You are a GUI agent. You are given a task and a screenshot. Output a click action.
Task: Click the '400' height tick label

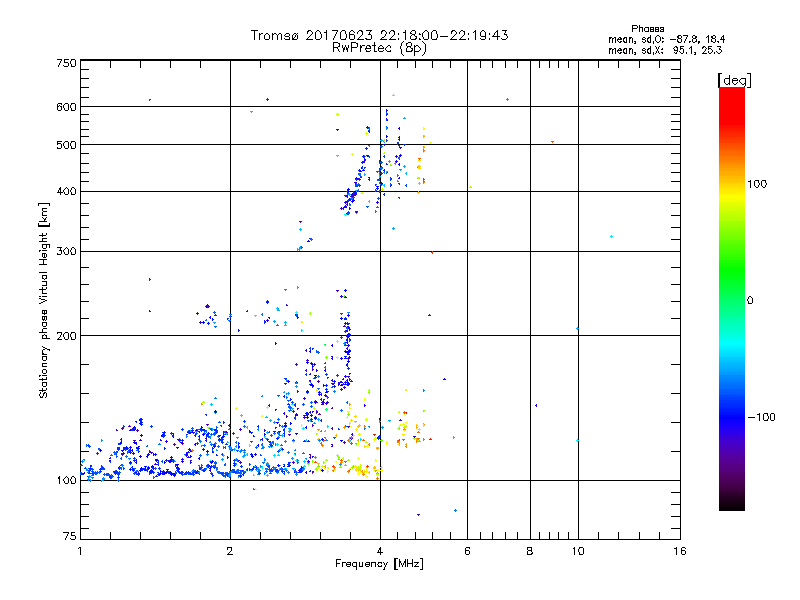[66, 192]
